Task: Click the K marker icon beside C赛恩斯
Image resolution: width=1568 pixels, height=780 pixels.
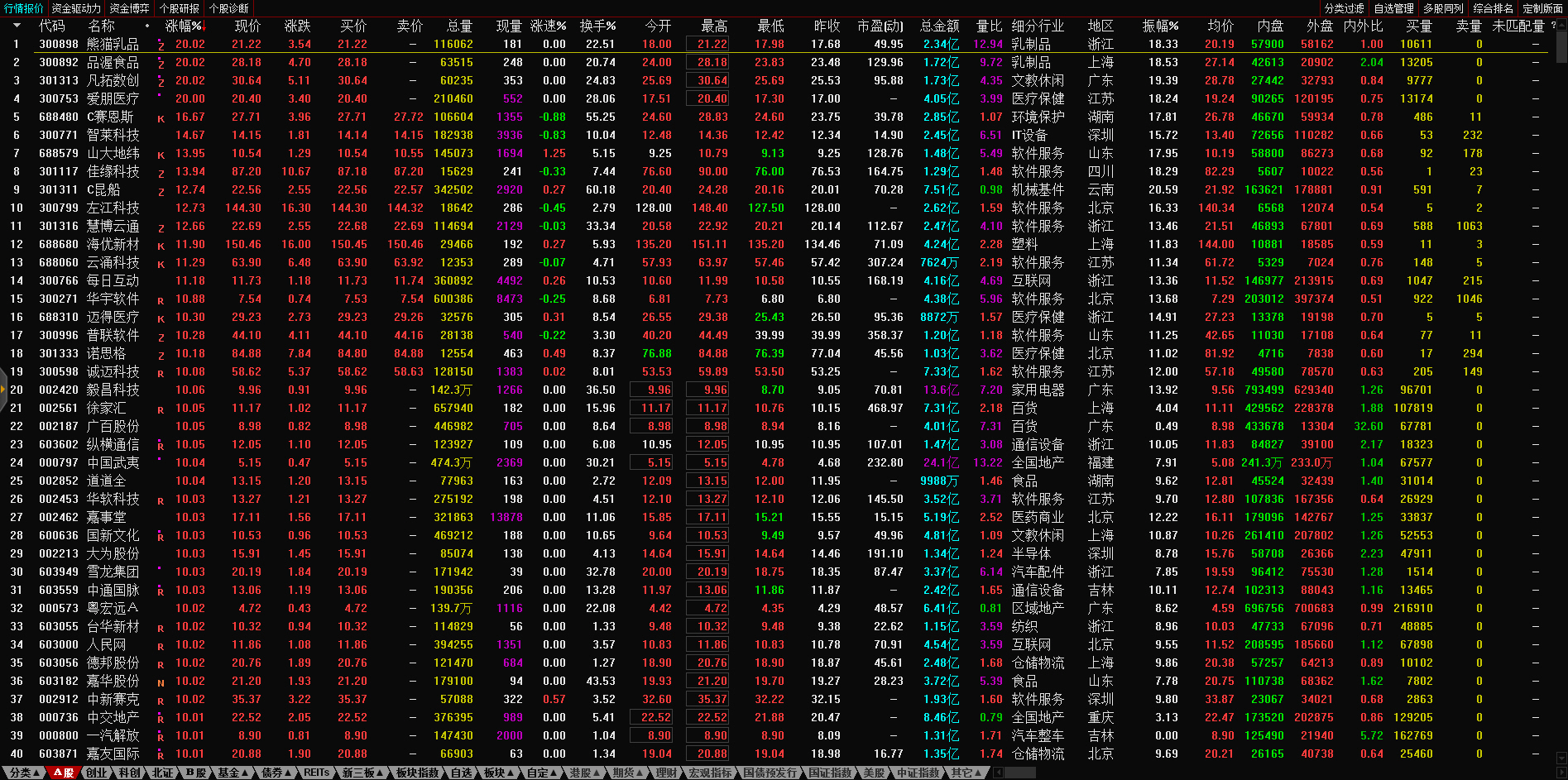Action: [x=161, y=118]
